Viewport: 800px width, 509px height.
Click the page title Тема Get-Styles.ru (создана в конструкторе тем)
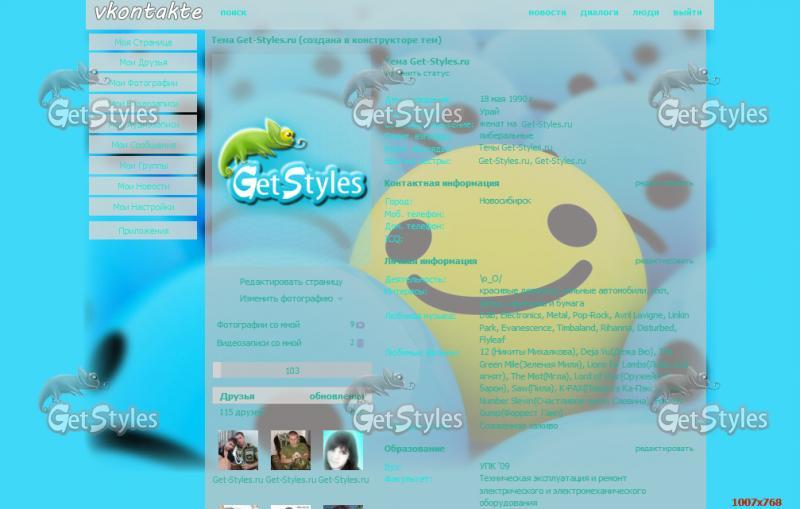click(x=327, y=40)
